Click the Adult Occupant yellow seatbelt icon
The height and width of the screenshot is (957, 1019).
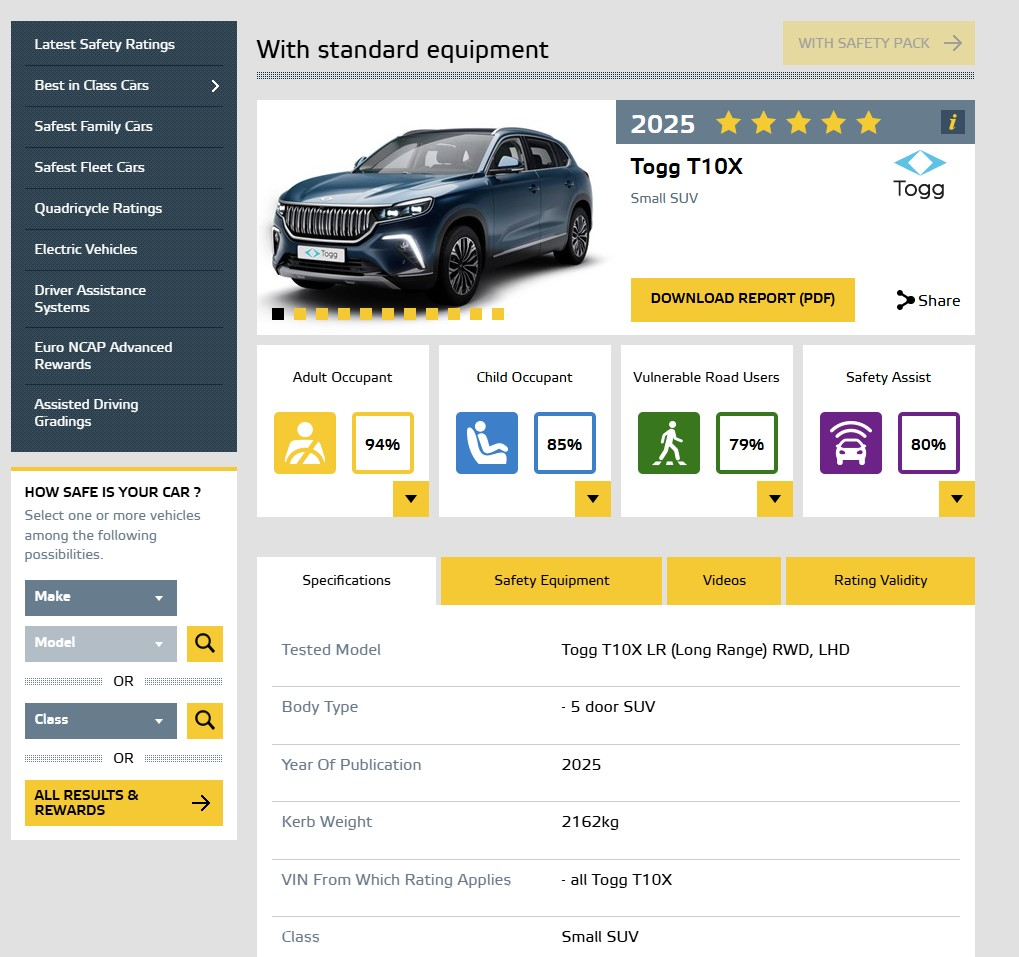coord(305,443)
